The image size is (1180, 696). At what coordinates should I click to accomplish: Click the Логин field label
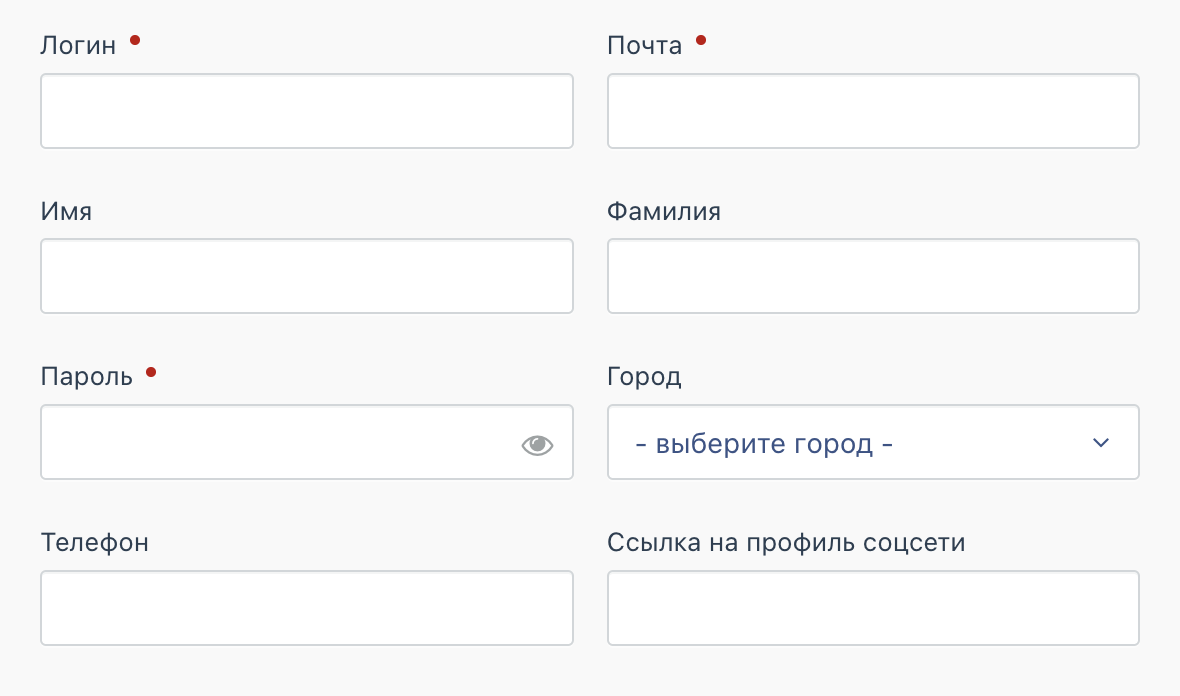click(x=79, y=44)
